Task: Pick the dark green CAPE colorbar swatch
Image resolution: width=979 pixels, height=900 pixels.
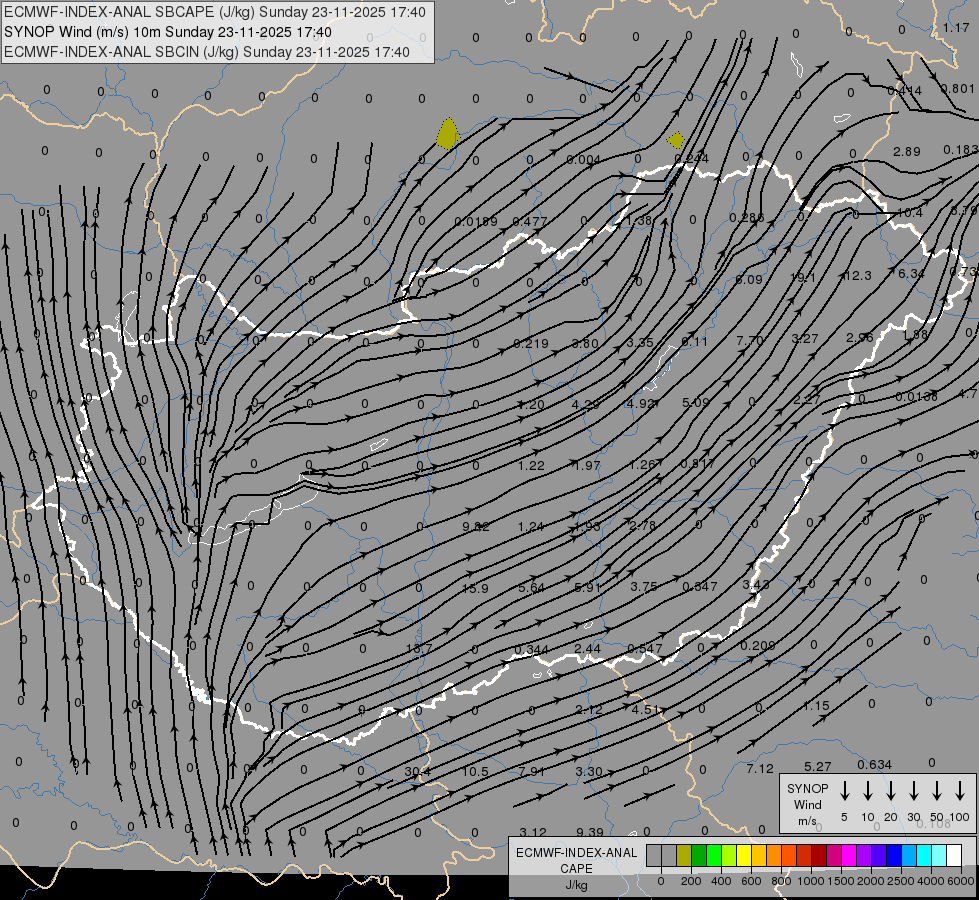Action: (x=699, y=855)
